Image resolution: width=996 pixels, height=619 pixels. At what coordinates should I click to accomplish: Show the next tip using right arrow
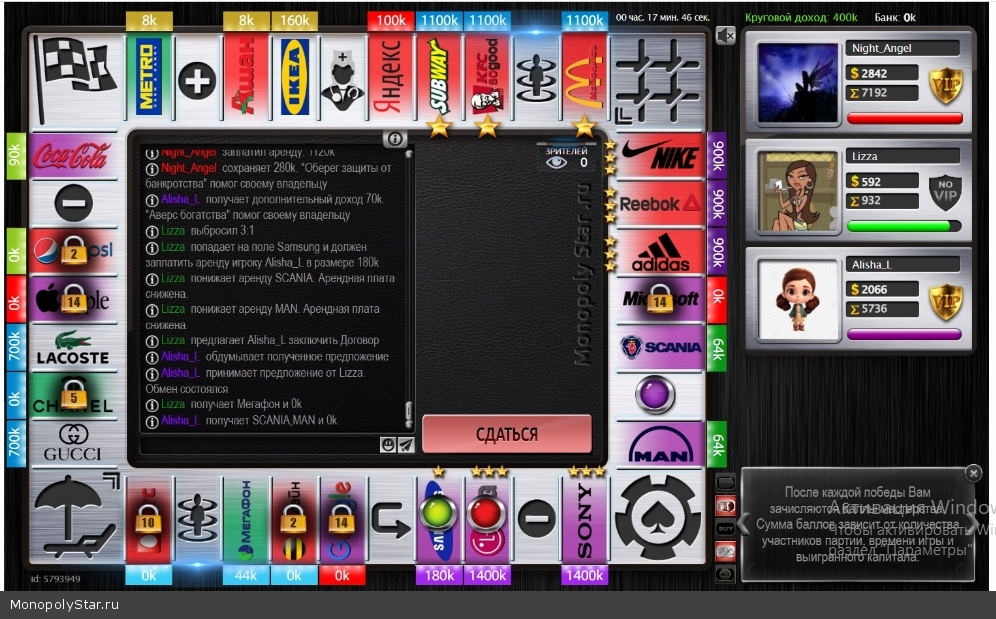click(973, 524)
